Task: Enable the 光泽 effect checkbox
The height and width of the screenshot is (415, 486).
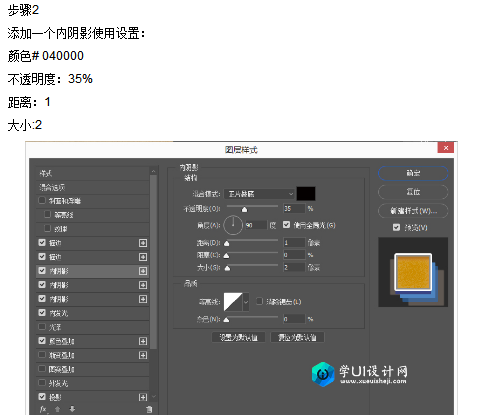Action: 42,327
